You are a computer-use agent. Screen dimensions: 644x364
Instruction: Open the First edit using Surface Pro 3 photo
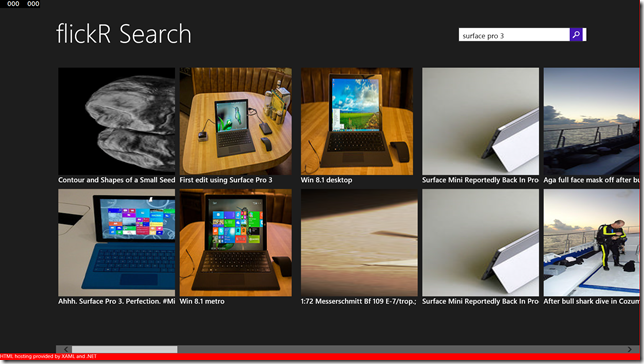(235, 121)
